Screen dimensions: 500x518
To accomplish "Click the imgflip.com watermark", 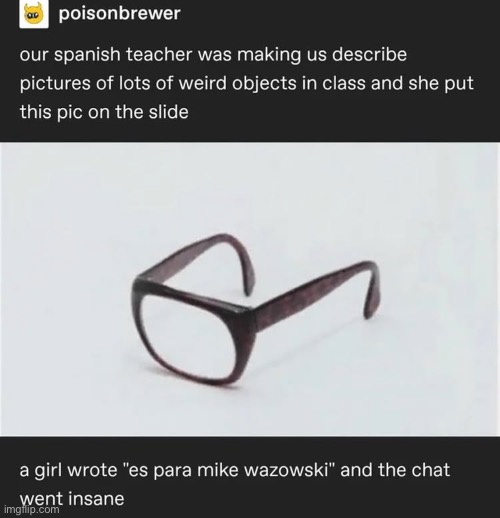I will (x=32, y=509).
